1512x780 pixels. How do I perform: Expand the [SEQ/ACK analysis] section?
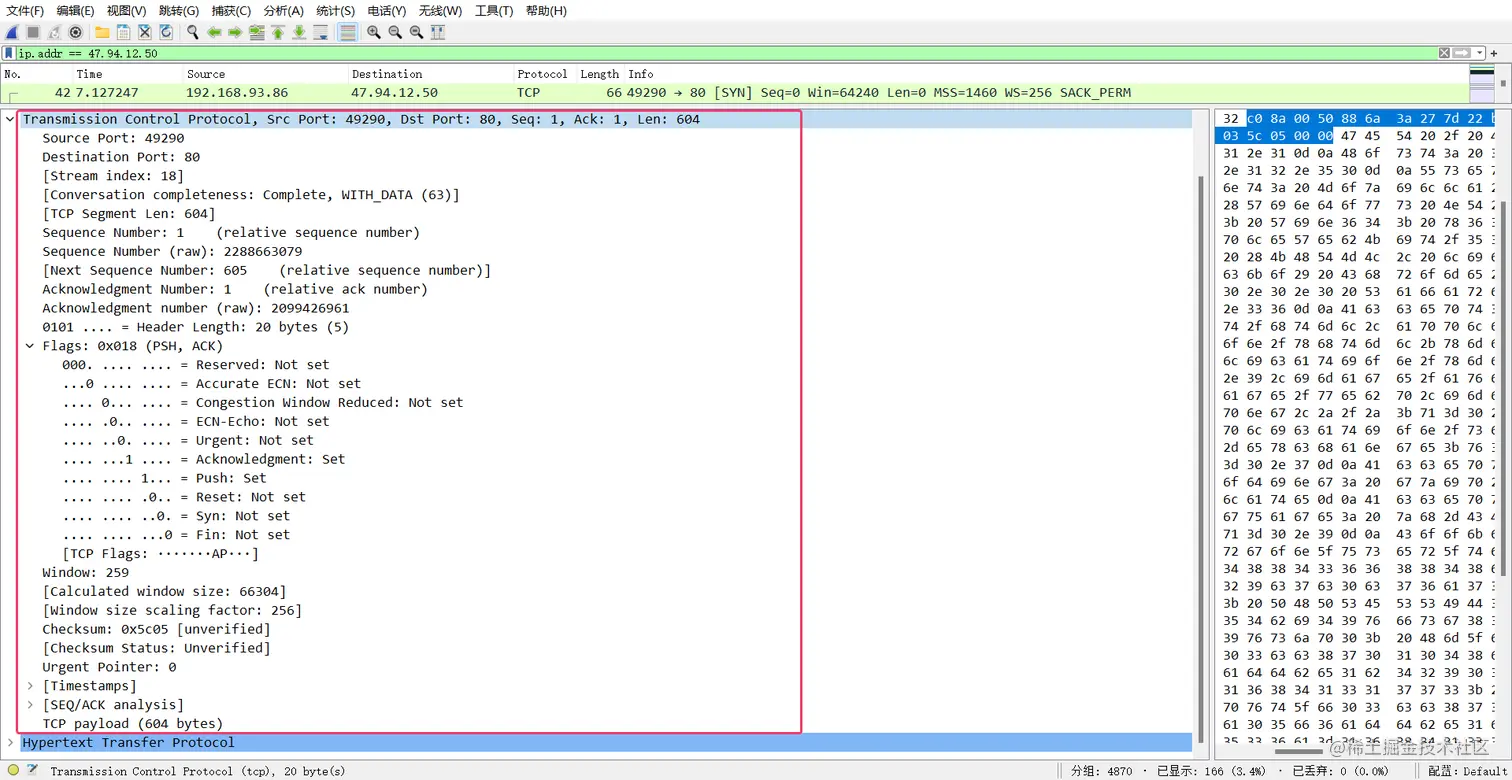(x=30, y=705)
